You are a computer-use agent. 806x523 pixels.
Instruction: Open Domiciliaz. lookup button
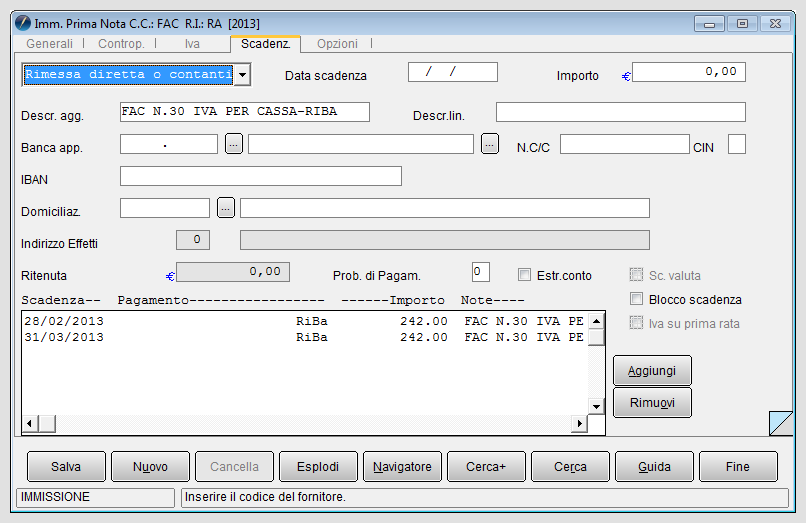coord(226,208)
